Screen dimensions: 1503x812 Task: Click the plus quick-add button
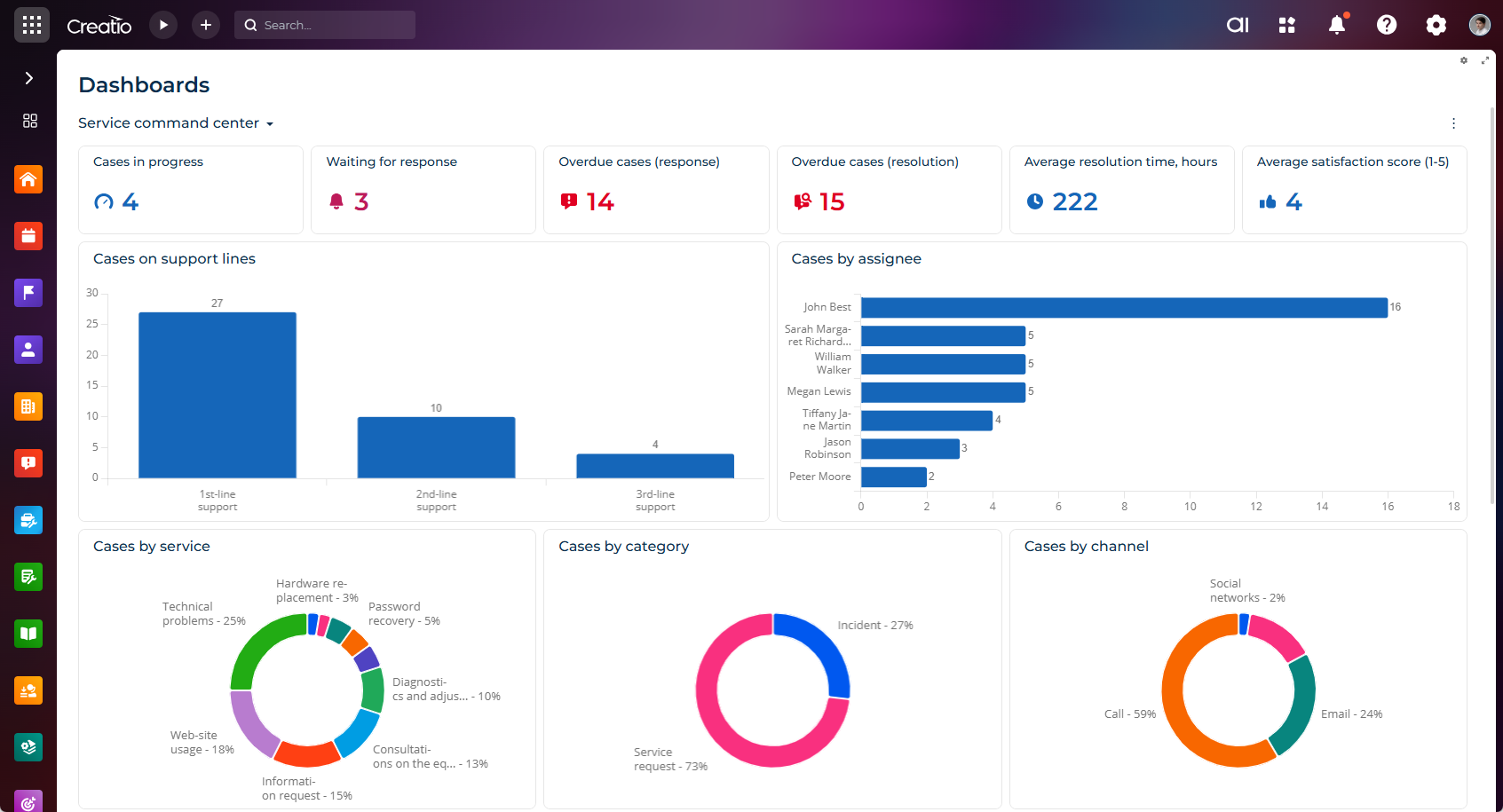tap(206, 25)
